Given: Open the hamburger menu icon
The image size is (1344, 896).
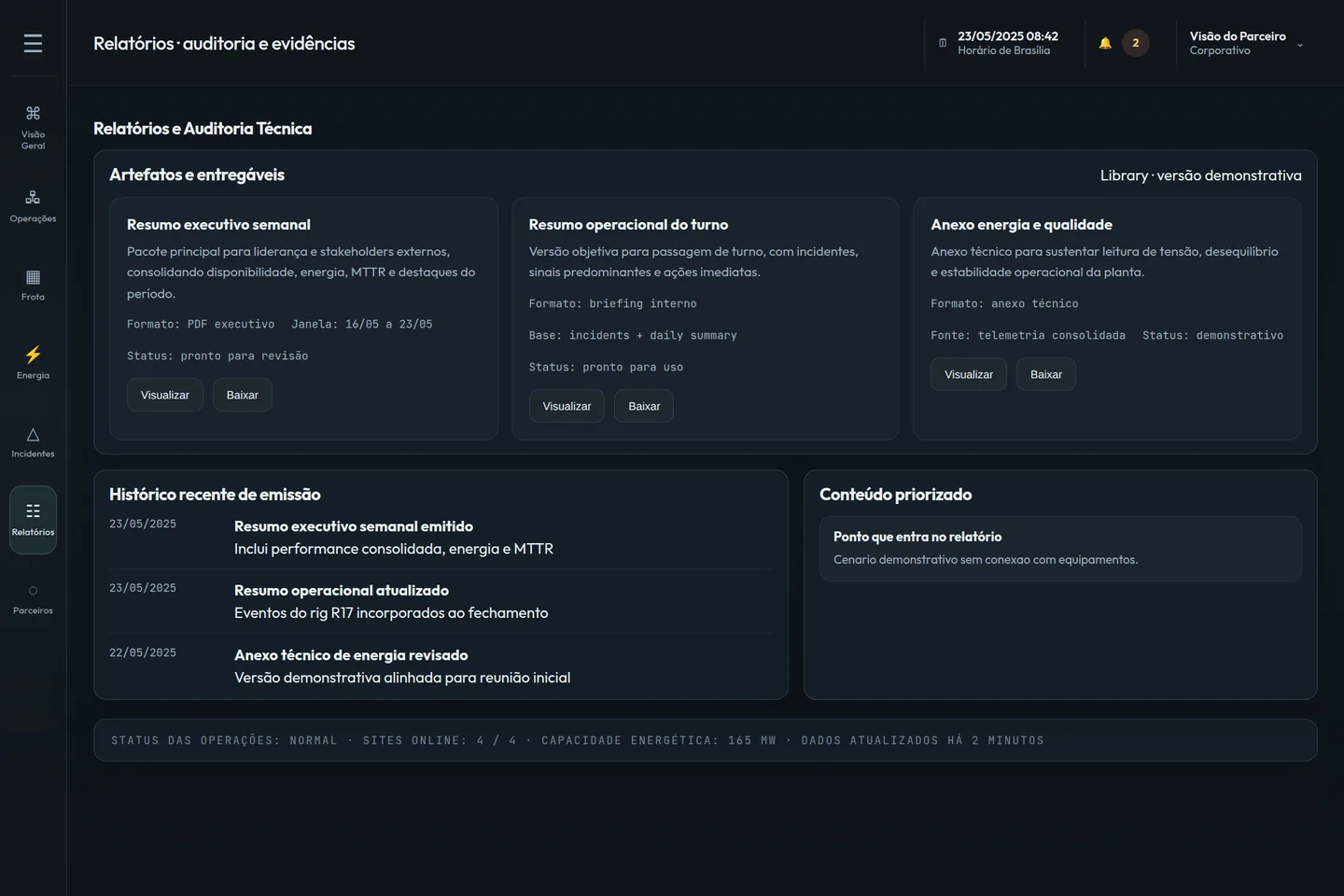Looking at the screenshot, I should (33, 43).
